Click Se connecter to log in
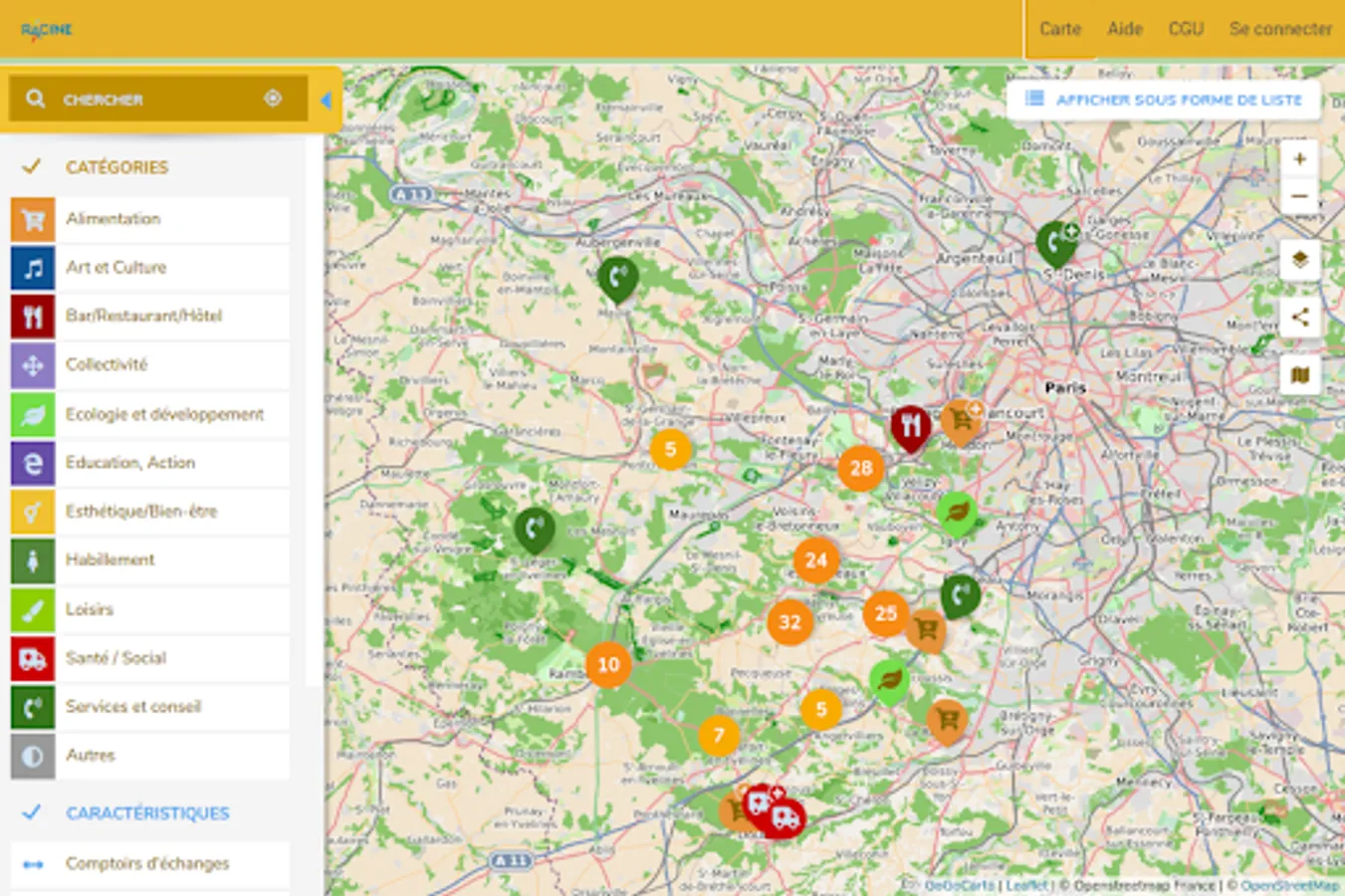Screen dimensions: 1345x896 [1280, 29]
